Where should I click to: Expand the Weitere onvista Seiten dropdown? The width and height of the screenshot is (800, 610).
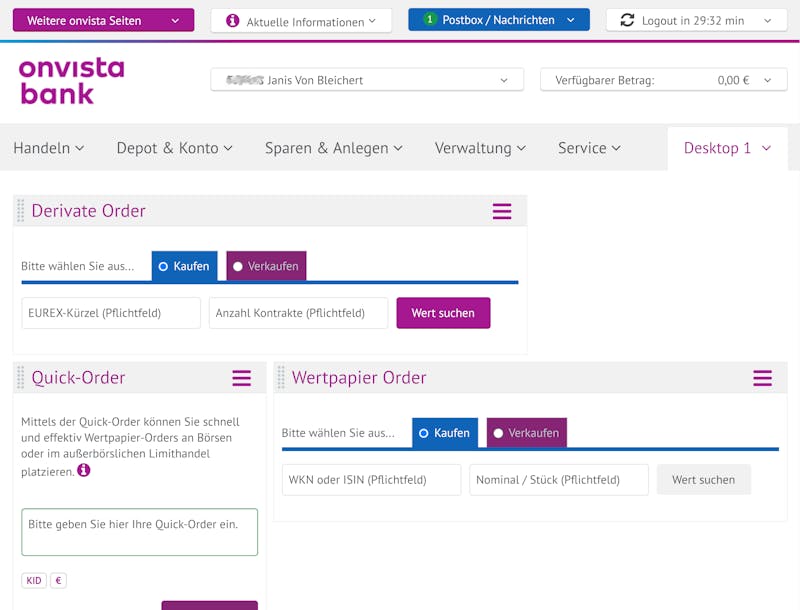104,20
